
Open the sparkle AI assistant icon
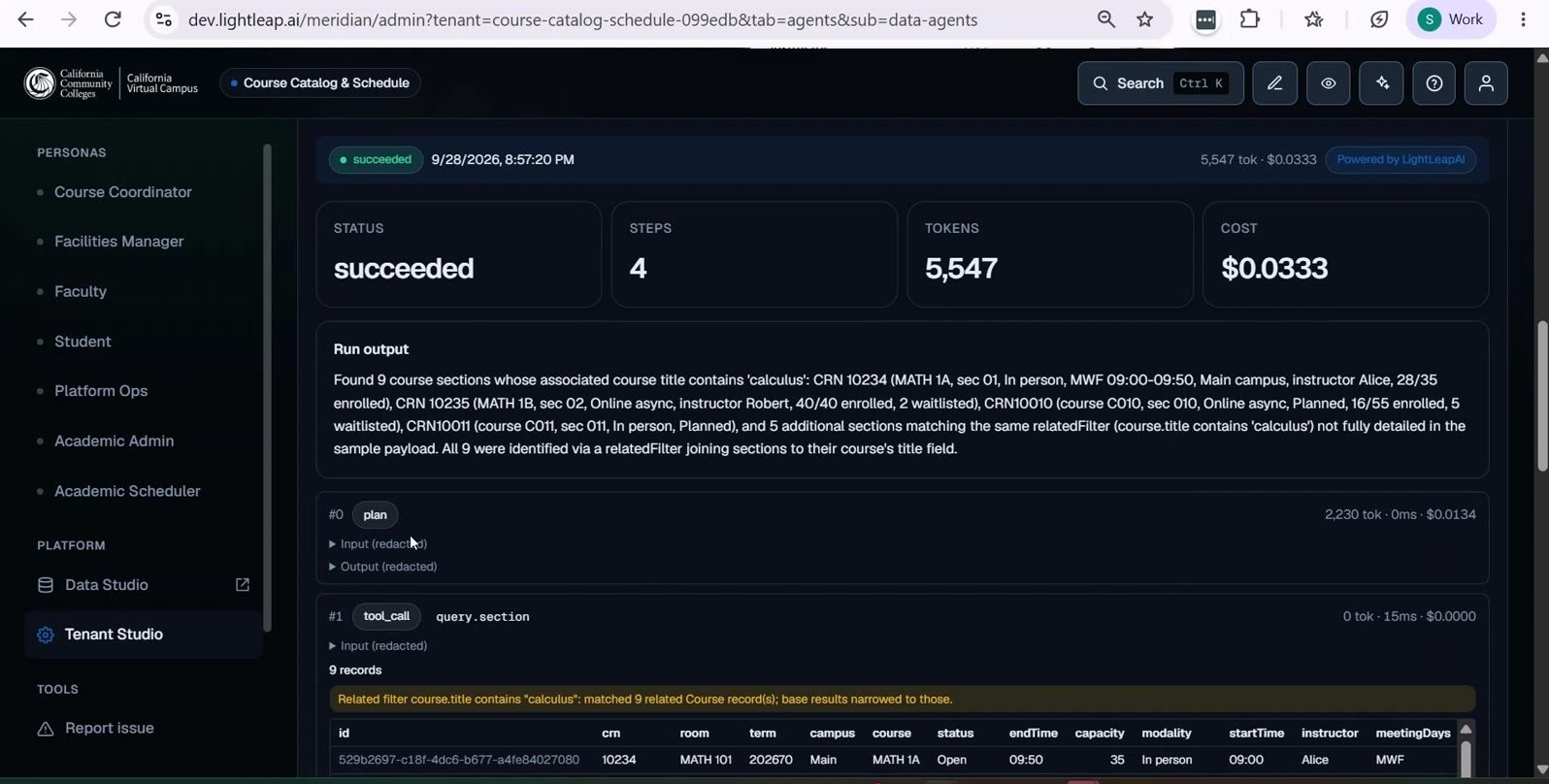click(1381, 83)
